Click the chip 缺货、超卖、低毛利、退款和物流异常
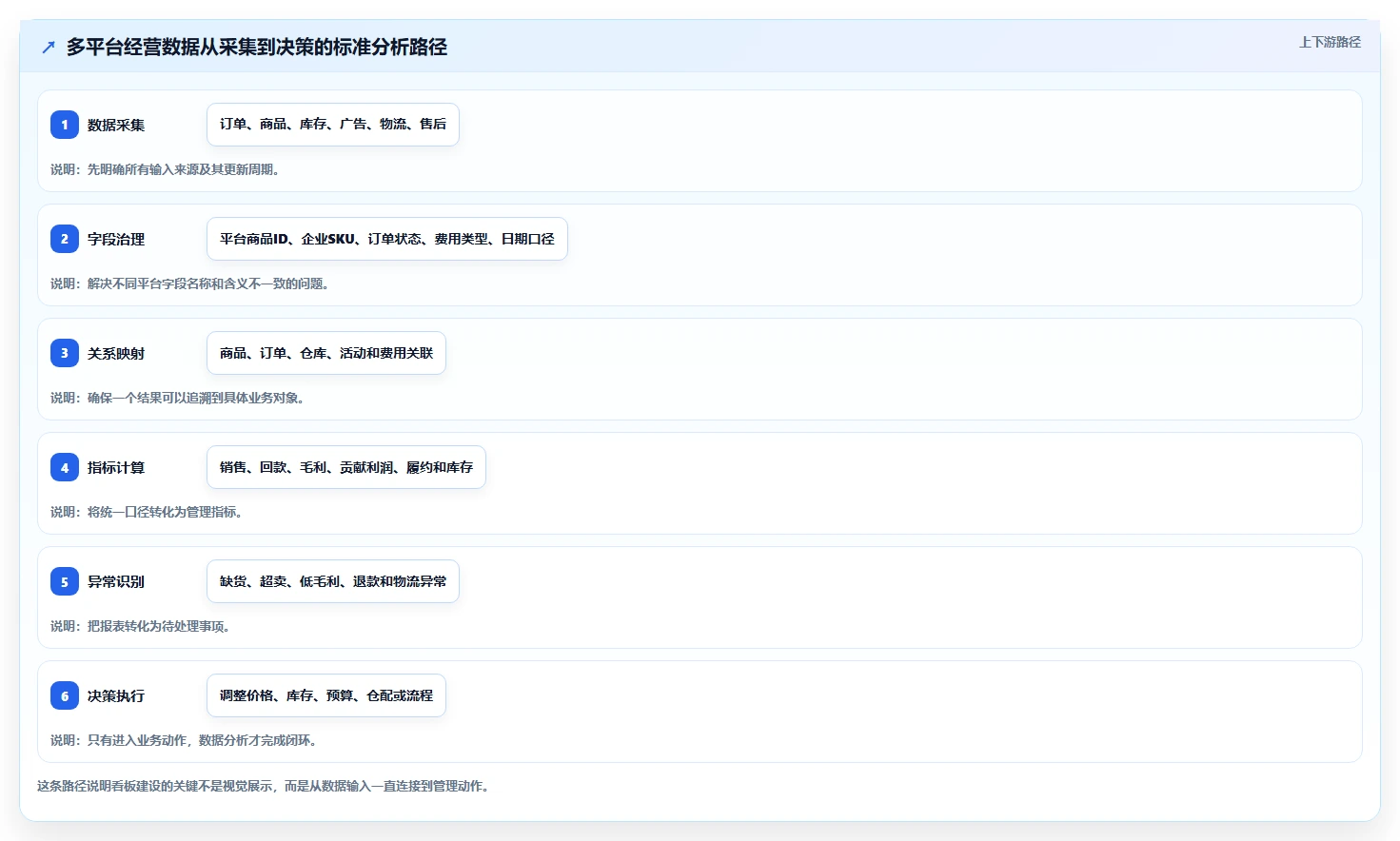 point(333,581)
